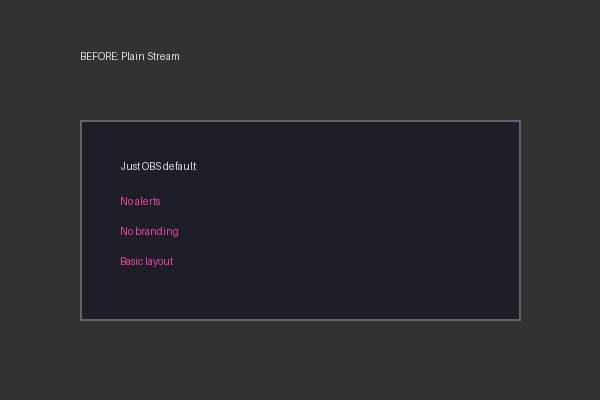Click the word "OBS" in the panel
Image resolution: width=600 pixels, height=400 pixels.
[151, 166]
